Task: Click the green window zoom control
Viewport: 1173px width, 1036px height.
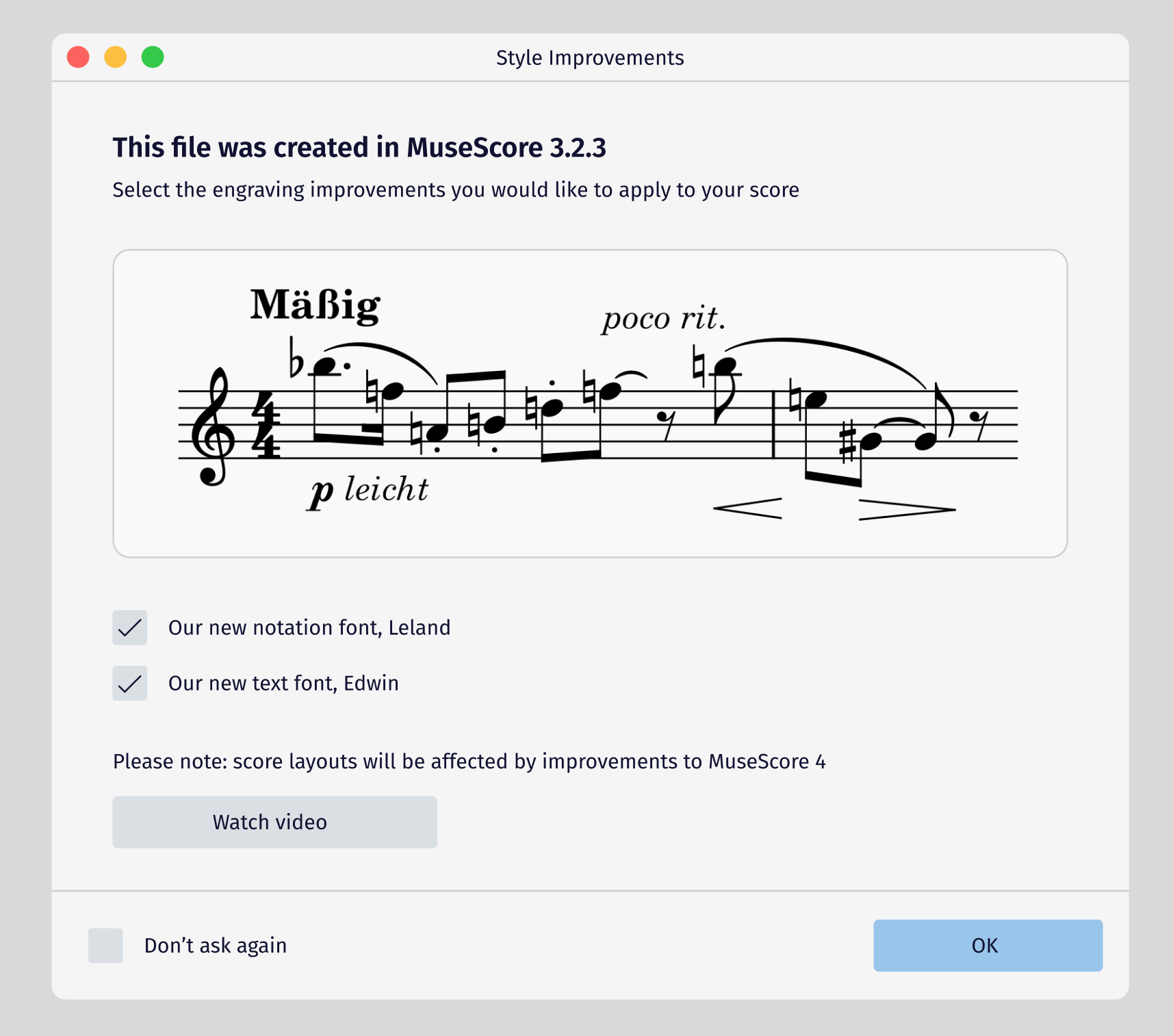Action: pyautogui.click(x=152, y=57)
